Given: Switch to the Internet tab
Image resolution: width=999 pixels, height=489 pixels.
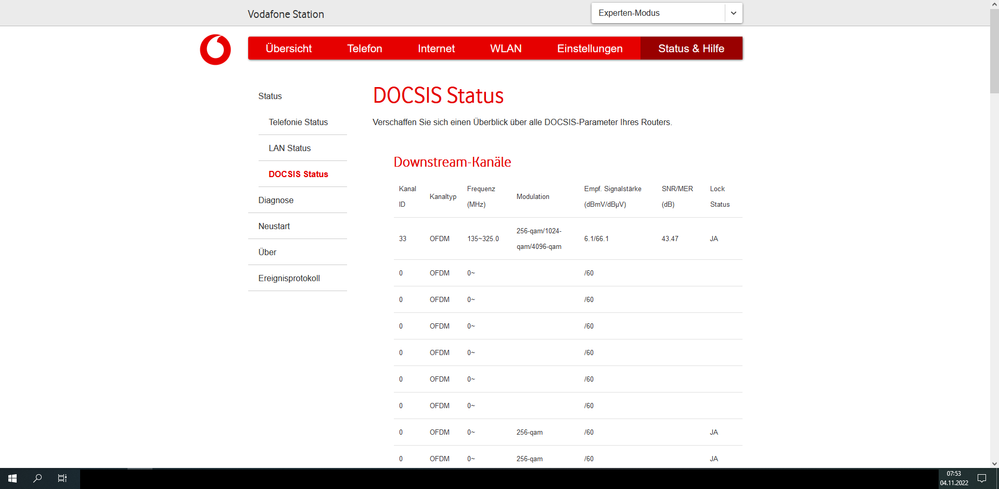Looking at the screenshot, I should pos(436,48).
